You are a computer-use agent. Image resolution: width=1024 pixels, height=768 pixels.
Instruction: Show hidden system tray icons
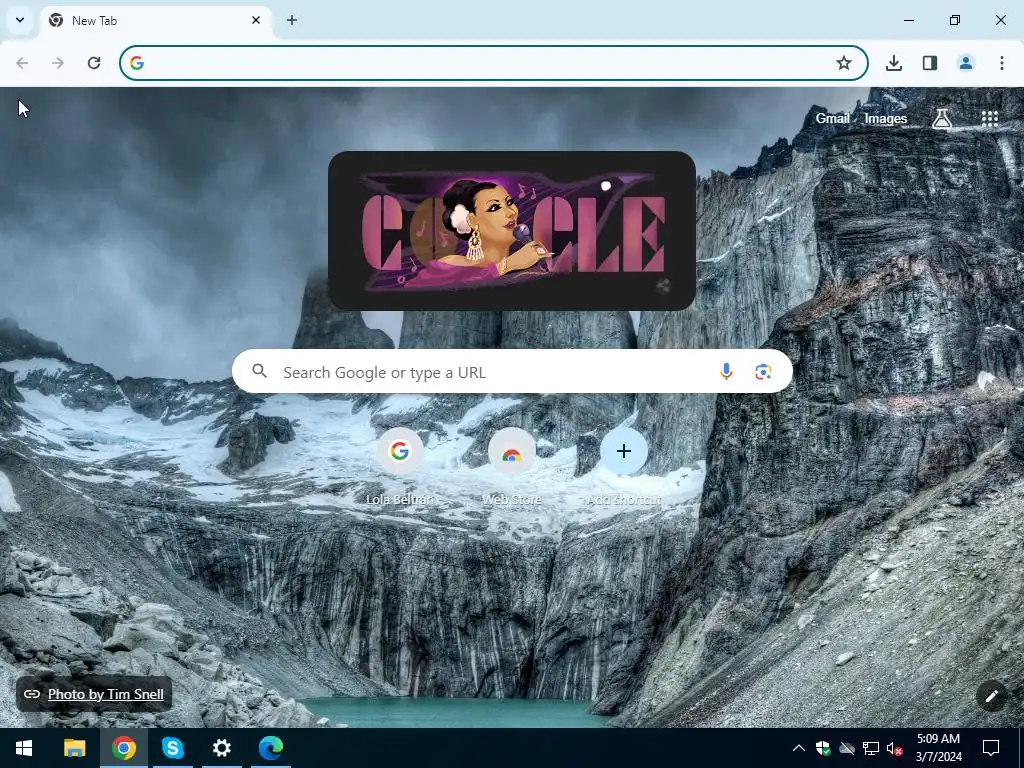(799, 748)
